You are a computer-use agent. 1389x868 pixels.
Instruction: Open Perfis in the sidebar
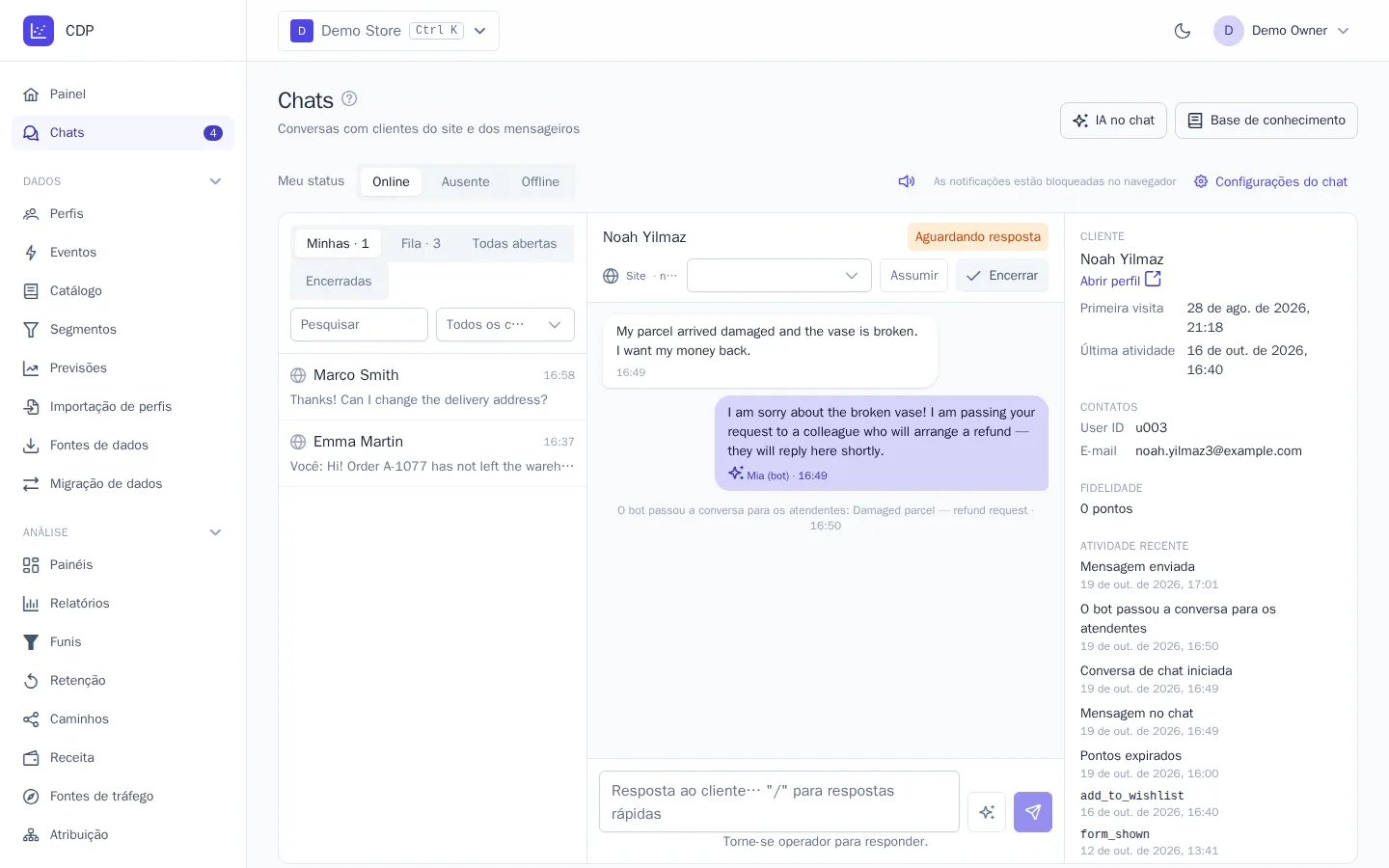tap(123, 214)
